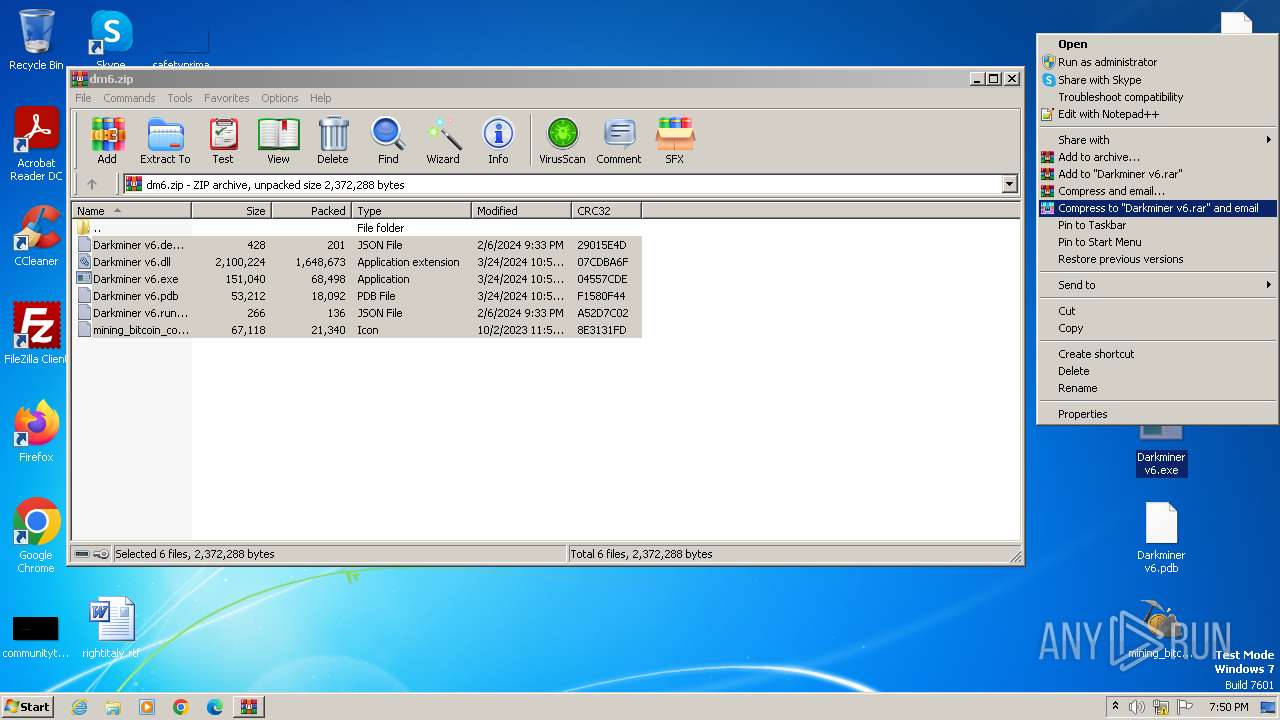Open Internet Explorer from taskbar
Viewport: 1280px width, 720px height.
[79, 707]
